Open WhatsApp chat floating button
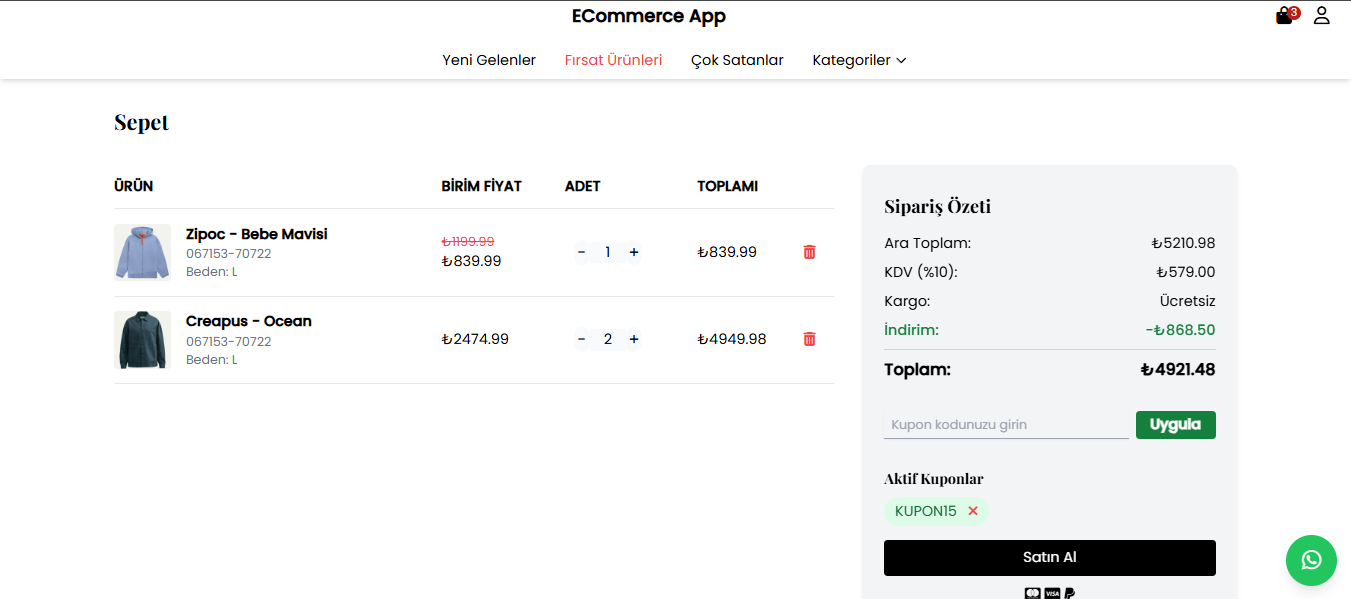 click(1310, 560)
